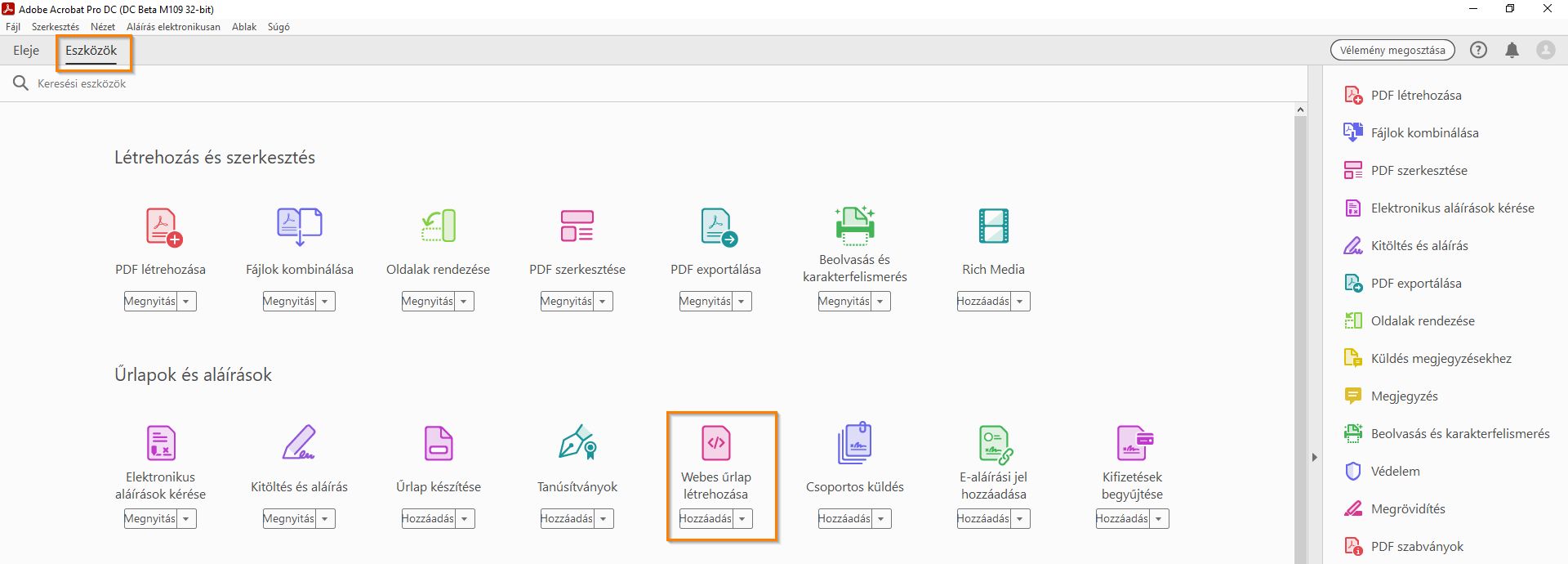Open PDF létrehozása in the right sidebar
This screenshot has height=564, width=1568.
point(1402,96)
